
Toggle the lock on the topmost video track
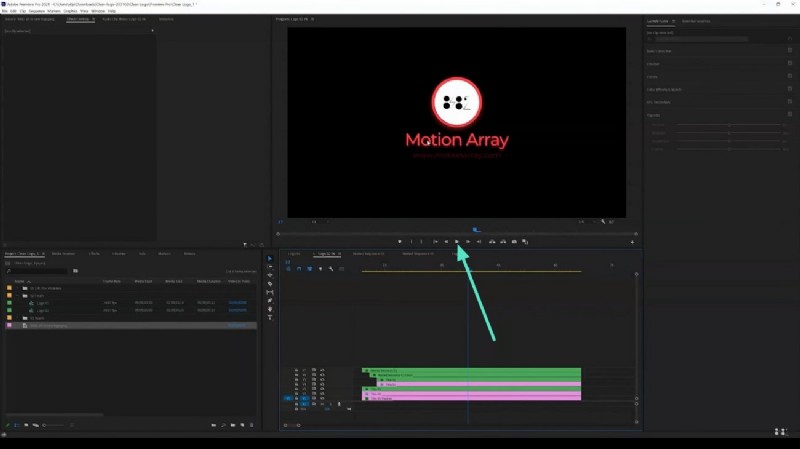(x=296, y=370)
